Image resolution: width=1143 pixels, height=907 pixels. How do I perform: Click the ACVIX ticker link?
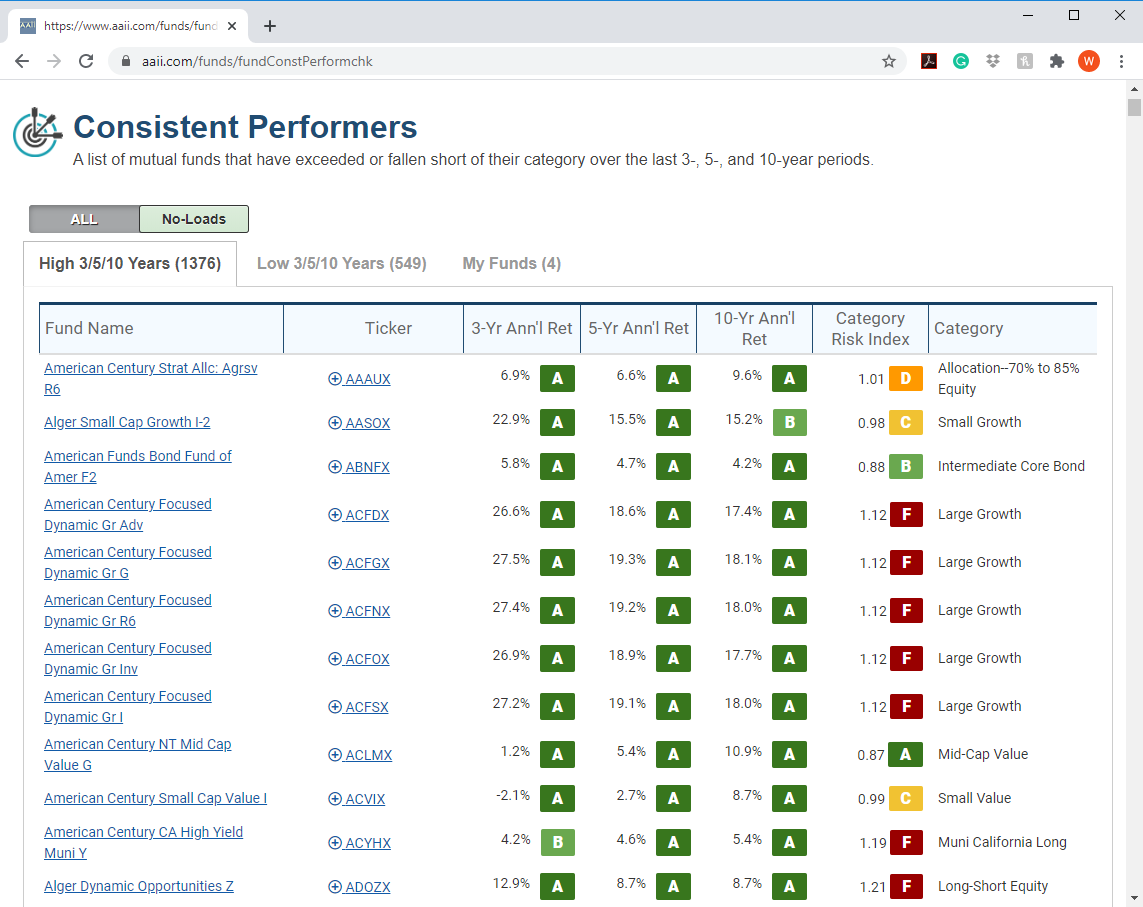(365, 799)
